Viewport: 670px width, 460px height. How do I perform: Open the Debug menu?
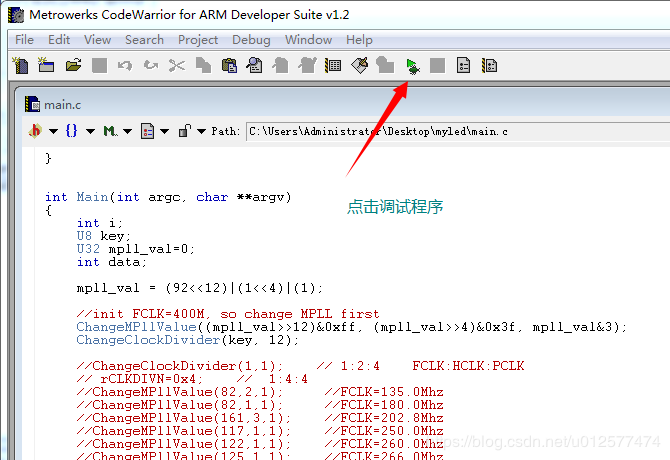[x=251, y=40]
